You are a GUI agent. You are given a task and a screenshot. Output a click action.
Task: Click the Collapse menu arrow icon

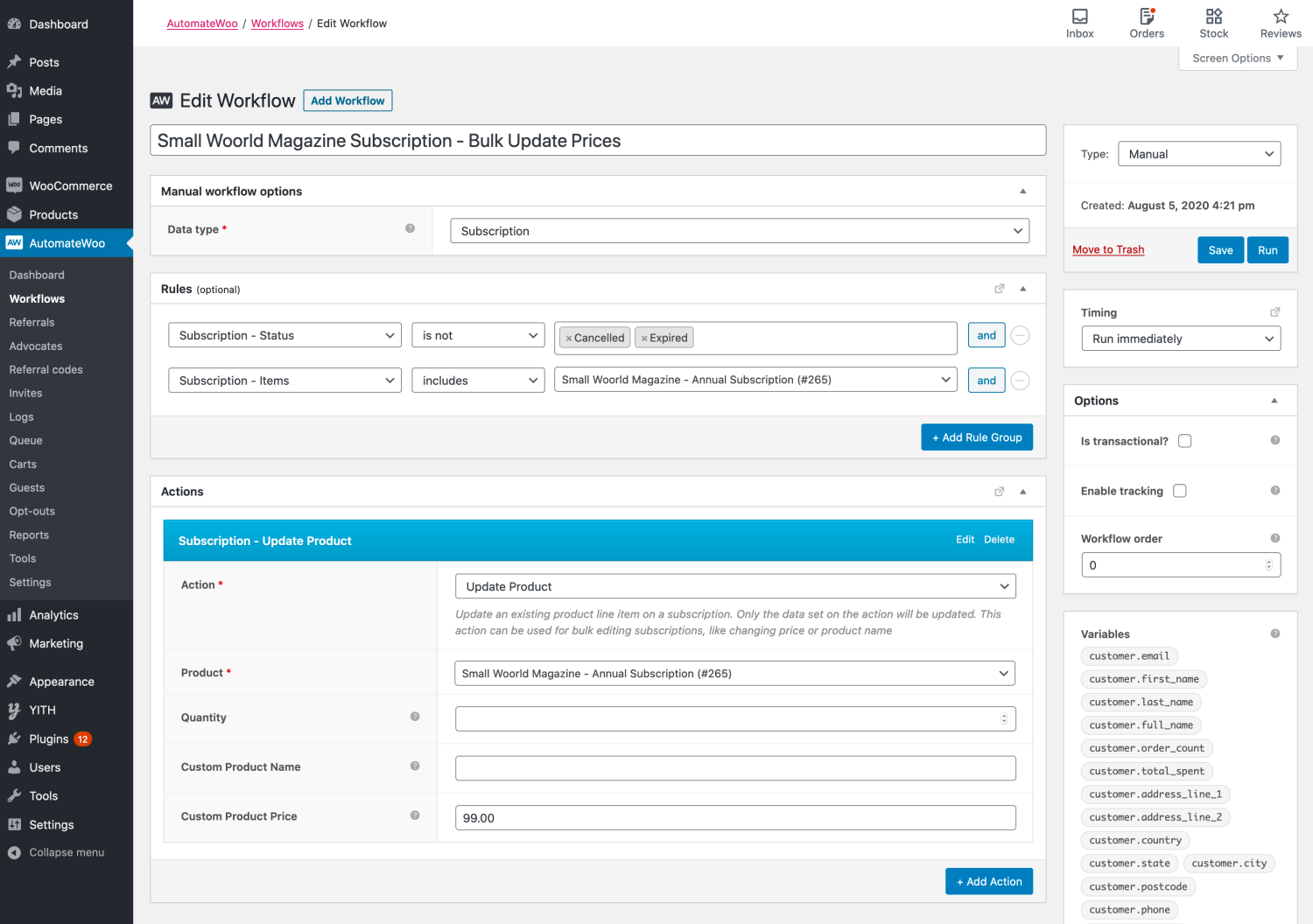pos(14,852)
